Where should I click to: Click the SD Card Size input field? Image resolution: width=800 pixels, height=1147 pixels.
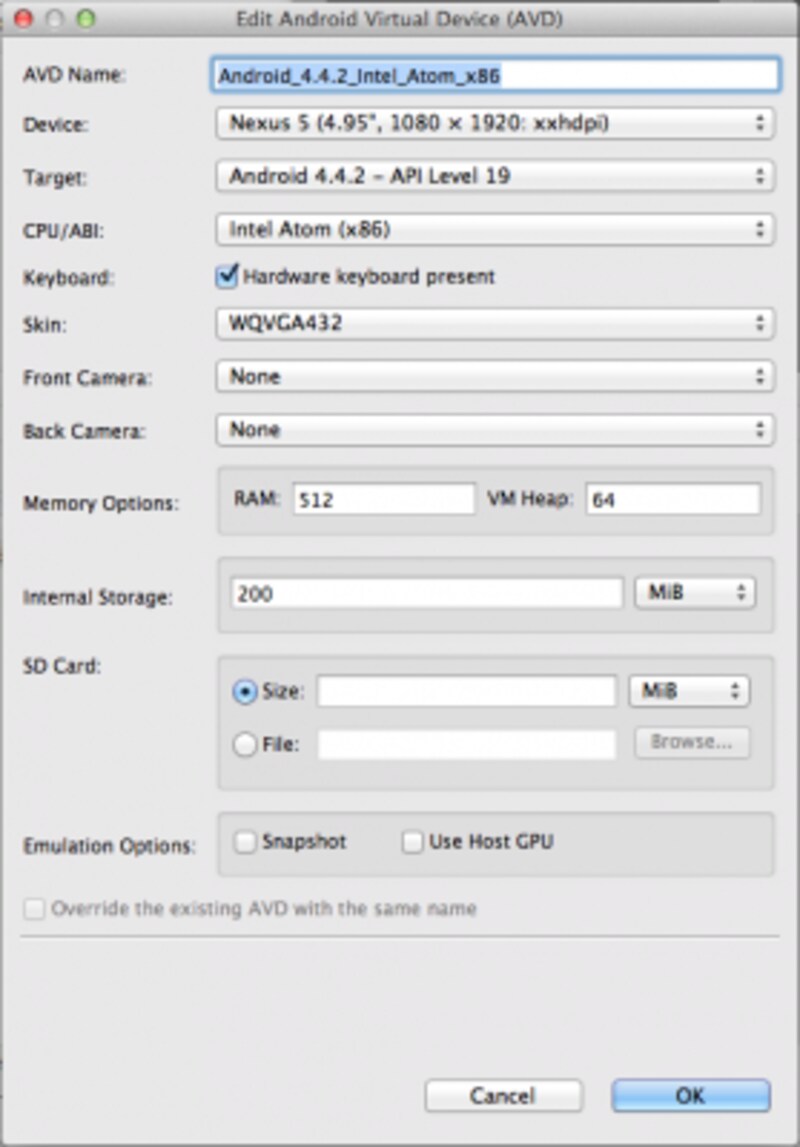click(x=467, y=691)
